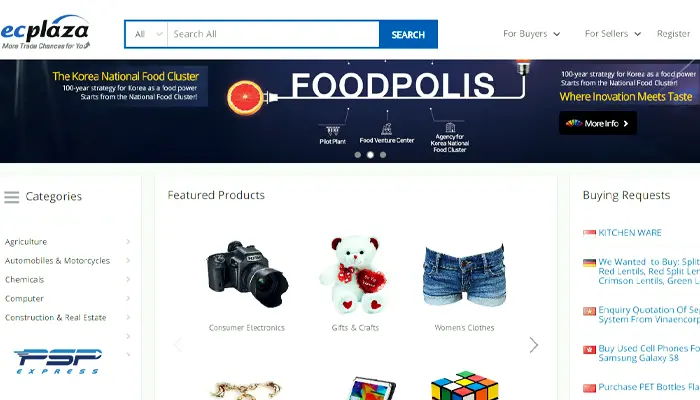Open the All search category dropdown
The image size is (700, 400).
tap(147, 34)
